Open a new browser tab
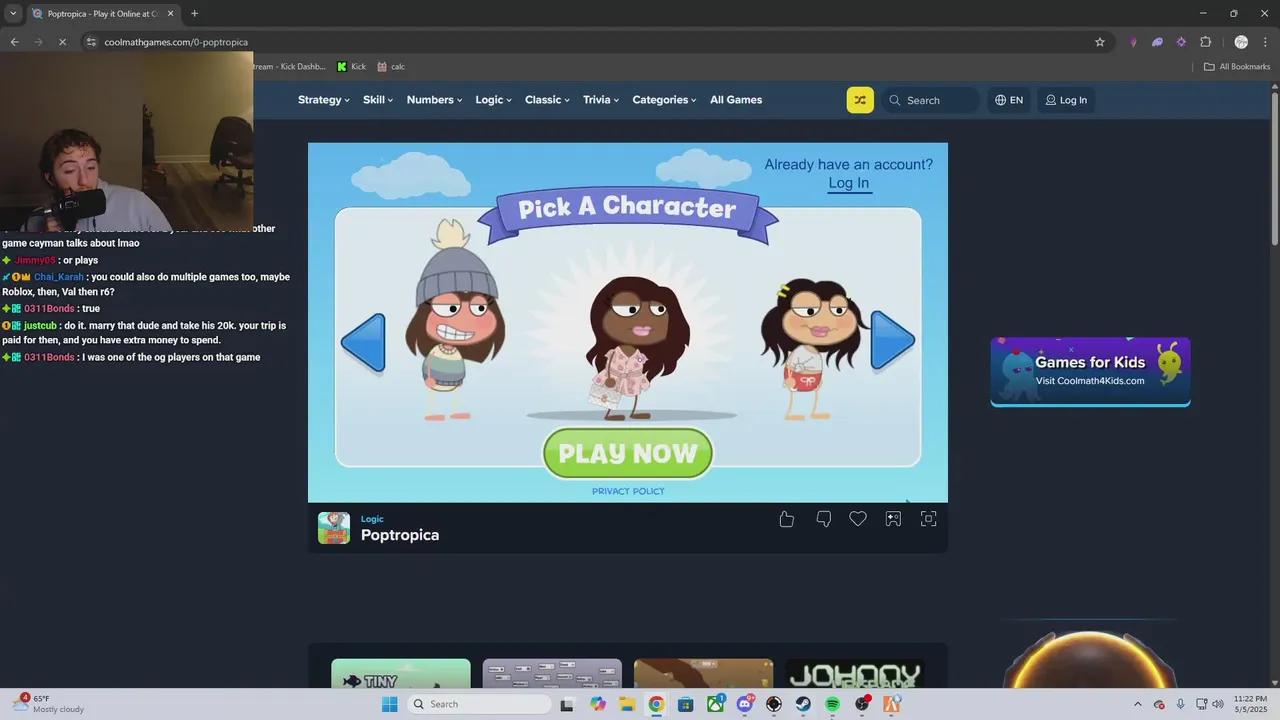Image resolution: width=1280 pixels, height=720 pixels. click(x=194, y=13)
